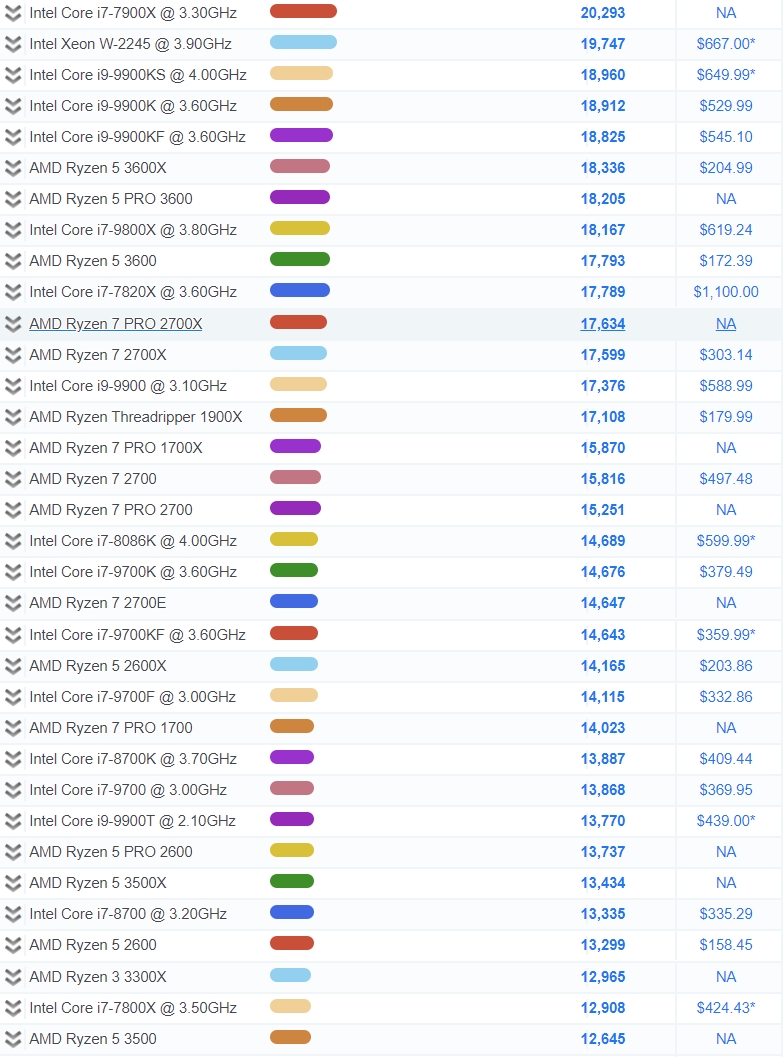Open Intel Core i7-7800X @ 3.50GHz link
The image size is (783, 1057).
point(133,1008)
